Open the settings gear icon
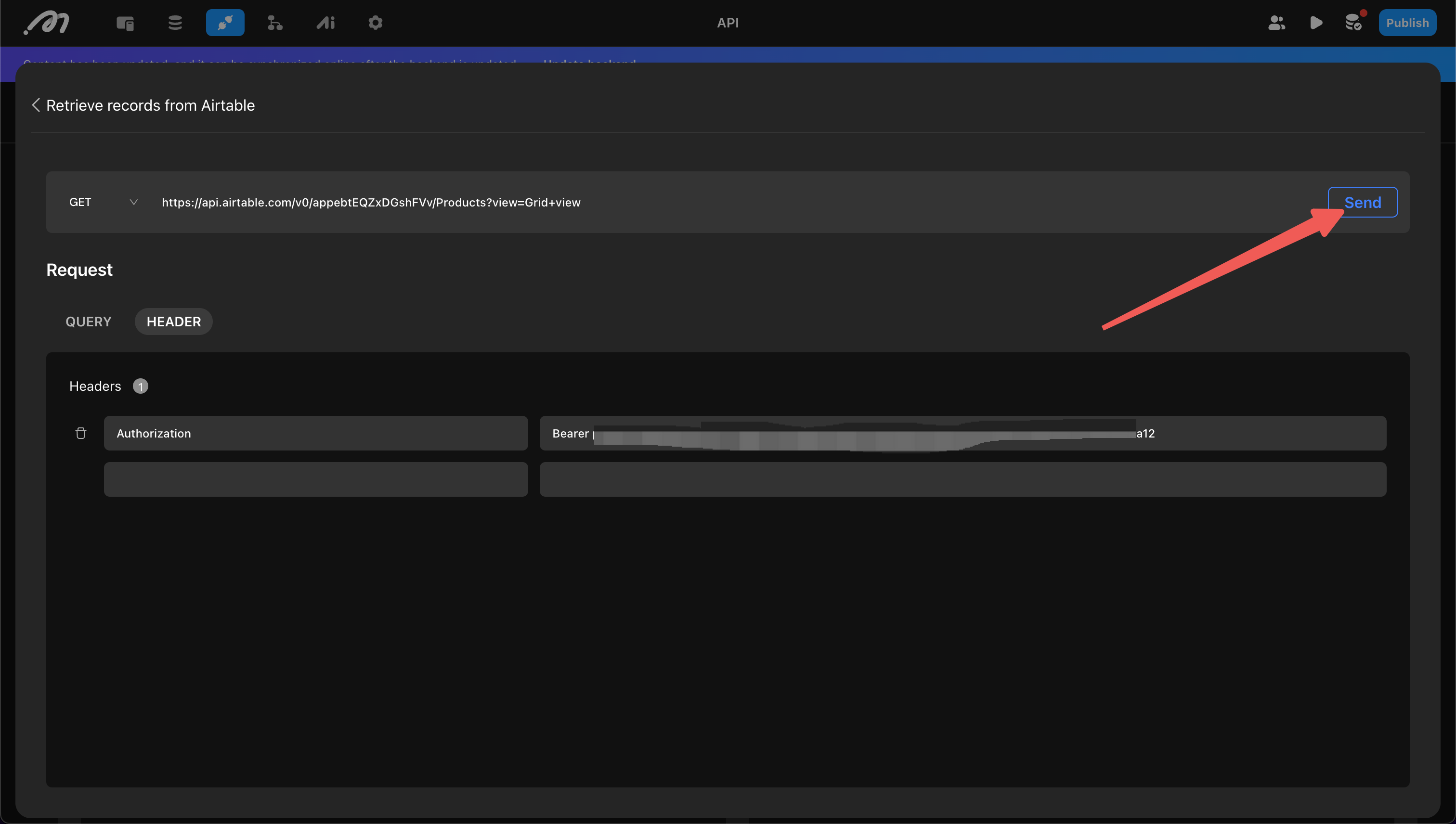Image resolution: width=1456 pixels, height=824 pixels. point(376,23)
